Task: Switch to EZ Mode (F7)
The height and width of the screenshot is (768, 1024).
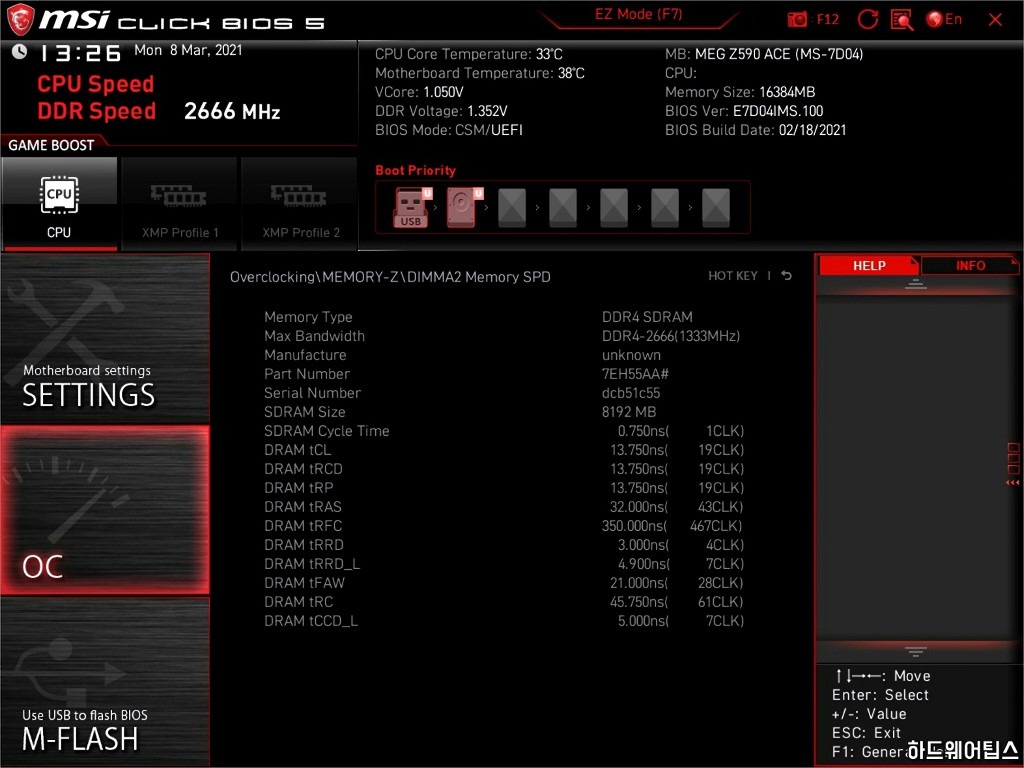Action: coord(638,14)
